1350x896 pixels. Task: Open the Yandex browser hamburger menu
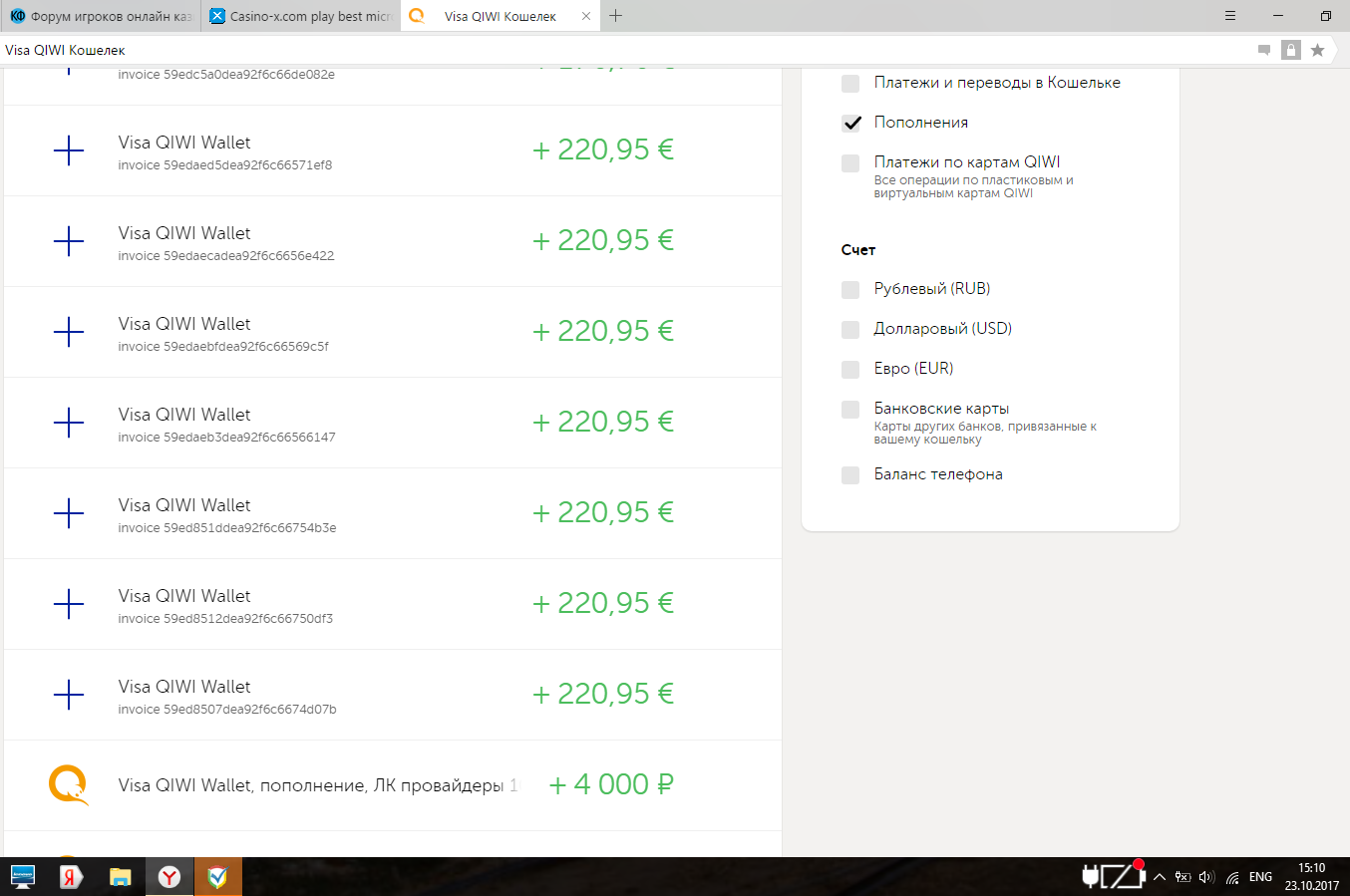pos(1230,16)
